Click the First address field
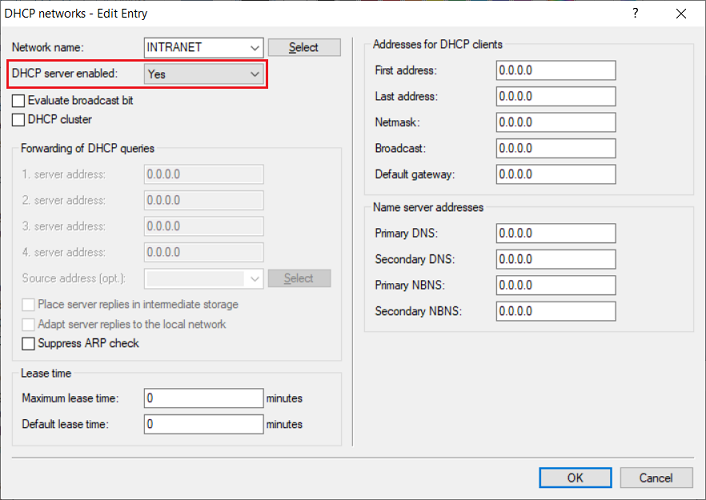 [x=555, y=71]
